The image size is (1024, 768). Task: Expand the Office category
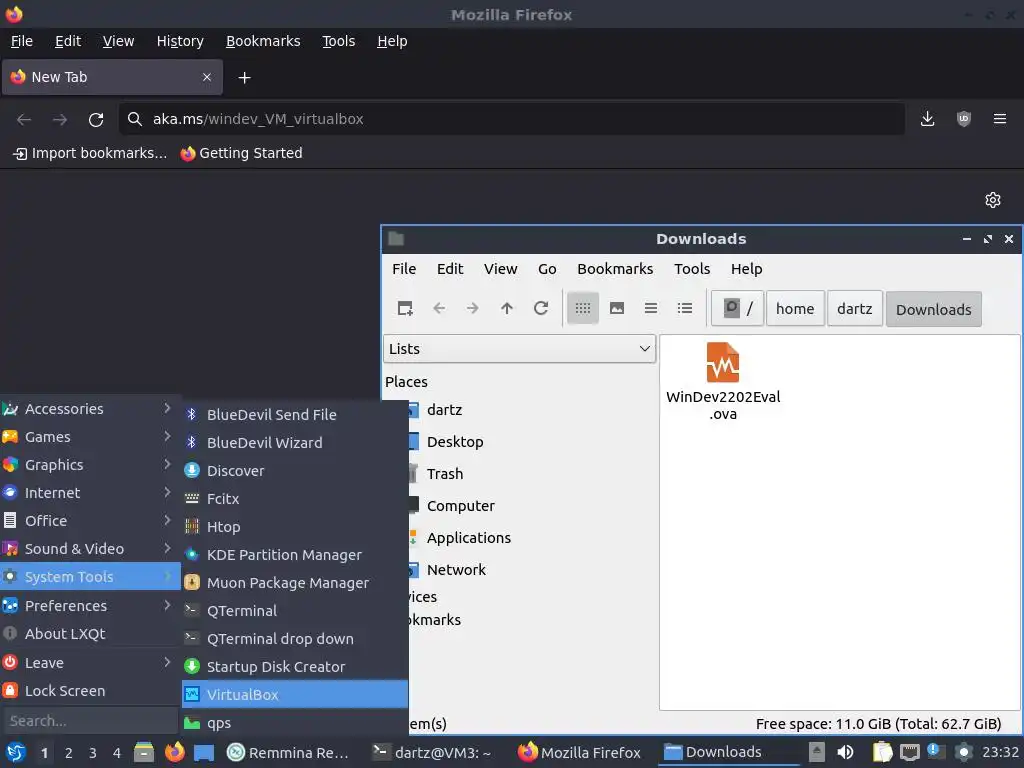(90, 520)
